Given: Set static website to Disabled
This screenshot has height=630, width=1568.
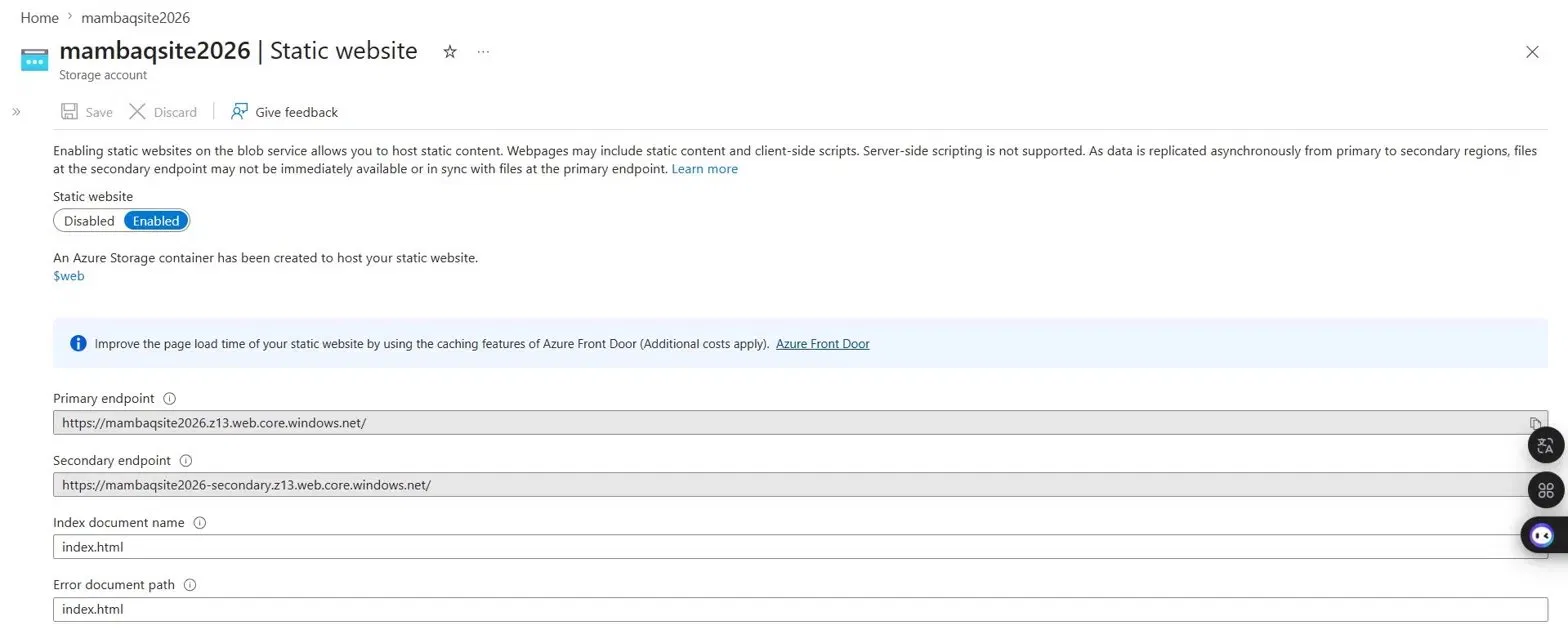Looking at the screenshot, I should click(x=89, y=221).
